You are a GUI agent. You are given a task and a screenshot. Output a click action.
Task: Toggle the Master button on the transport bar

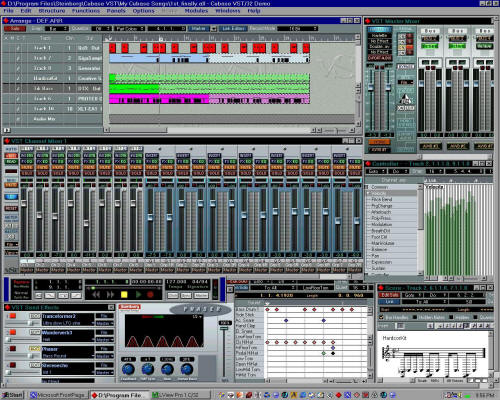201,296
